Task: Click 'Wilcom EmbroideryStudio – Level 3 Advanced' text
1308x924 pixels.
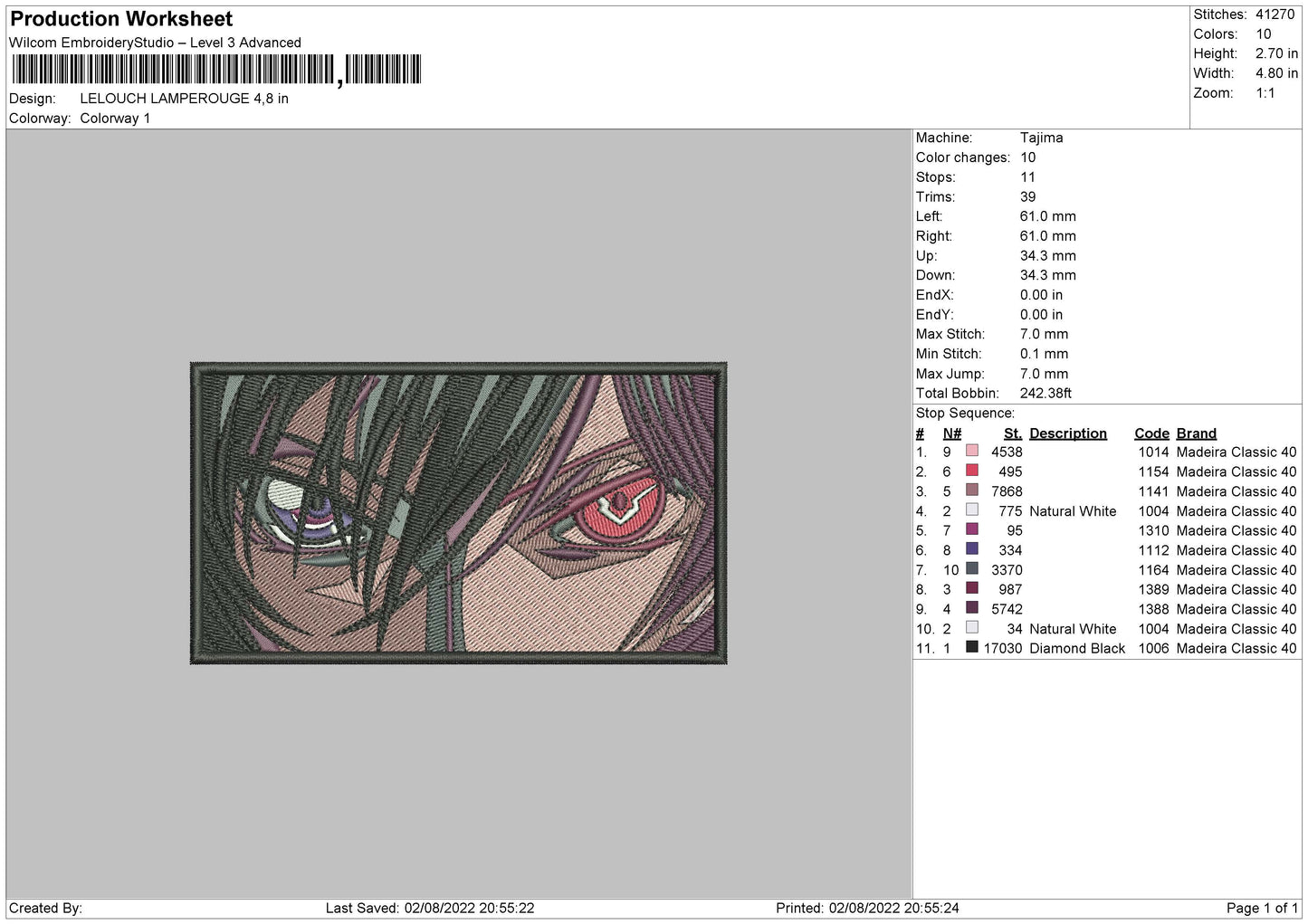Action: [155, 43]
